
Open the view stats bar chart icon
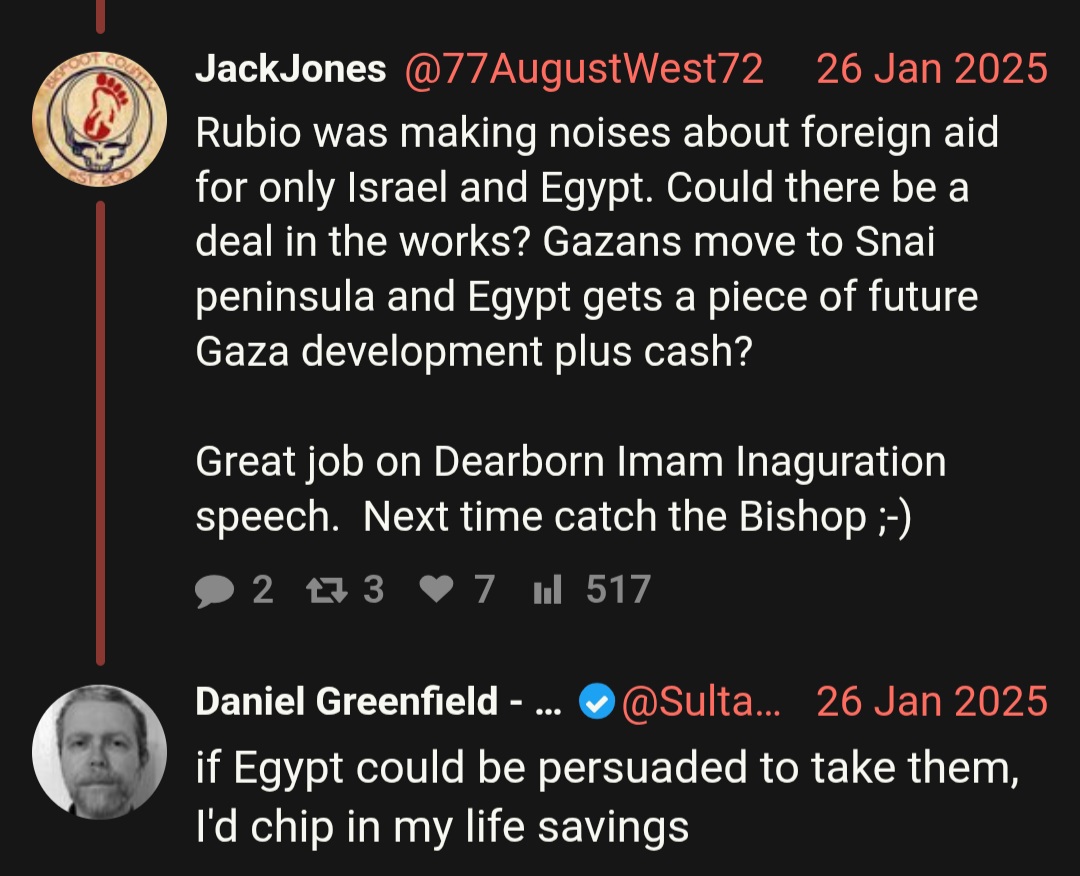pos(548,590)
